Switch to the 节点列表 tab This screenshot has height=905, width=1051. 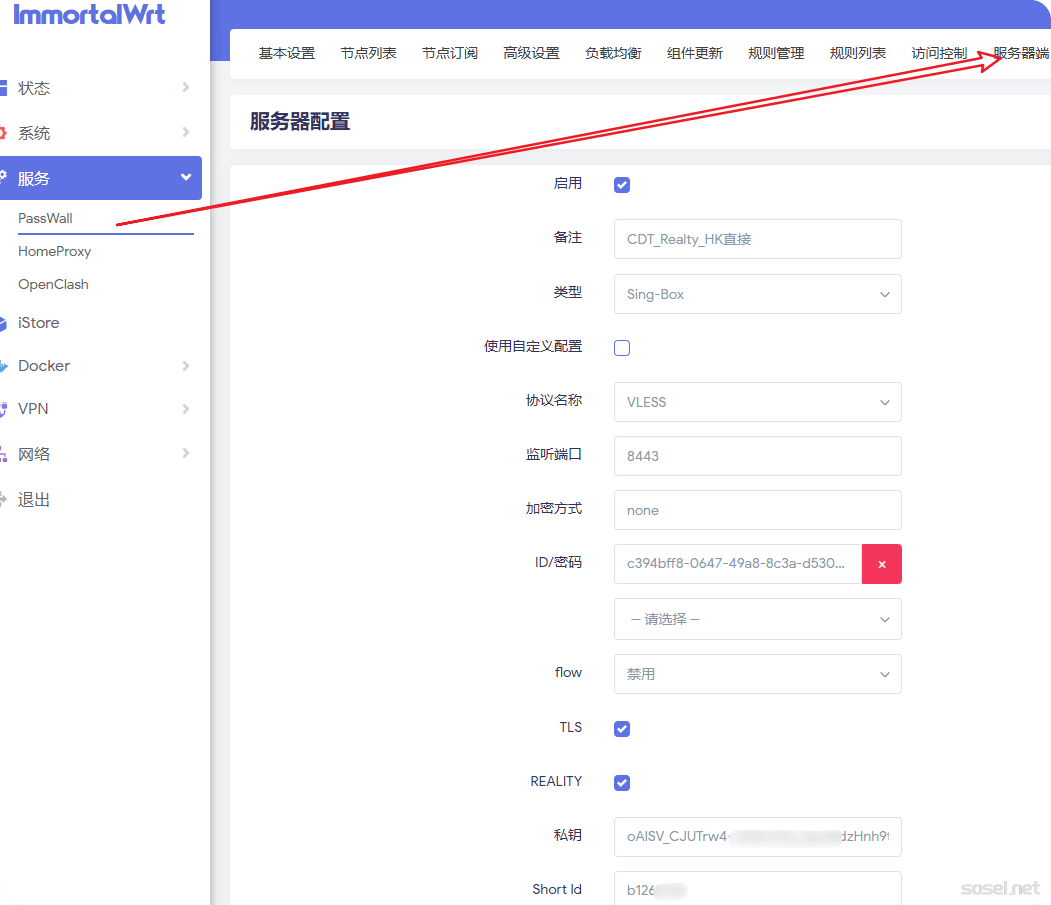coord(368,54)
